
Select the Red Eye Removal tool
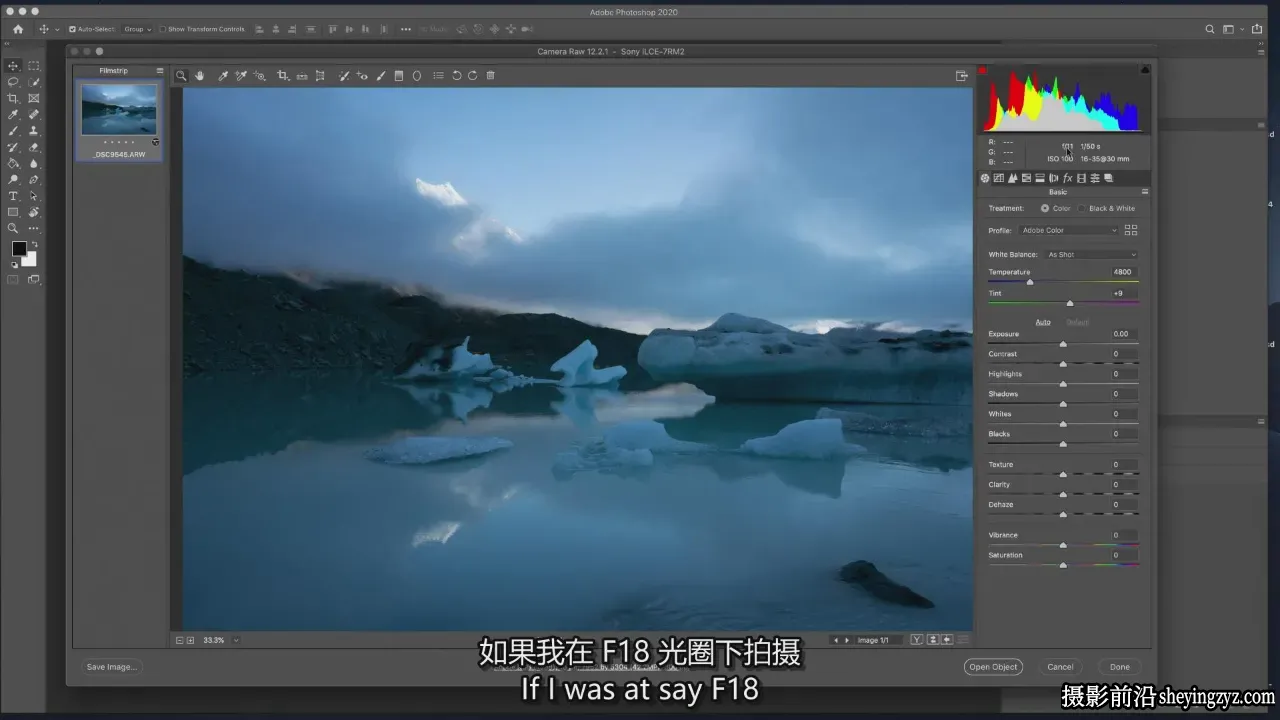(x=362, y=76)
